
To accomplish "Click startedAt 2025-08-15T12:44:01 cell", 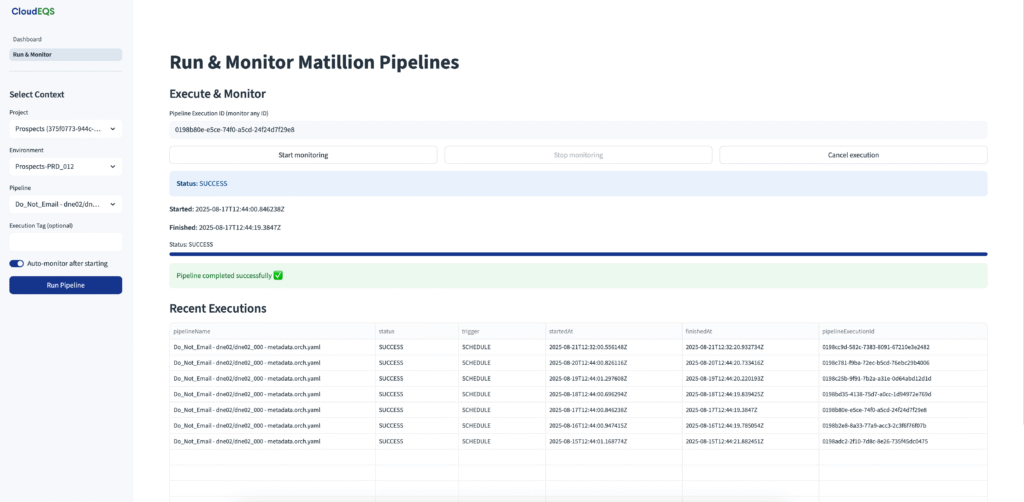I will (x=614, y=441).
